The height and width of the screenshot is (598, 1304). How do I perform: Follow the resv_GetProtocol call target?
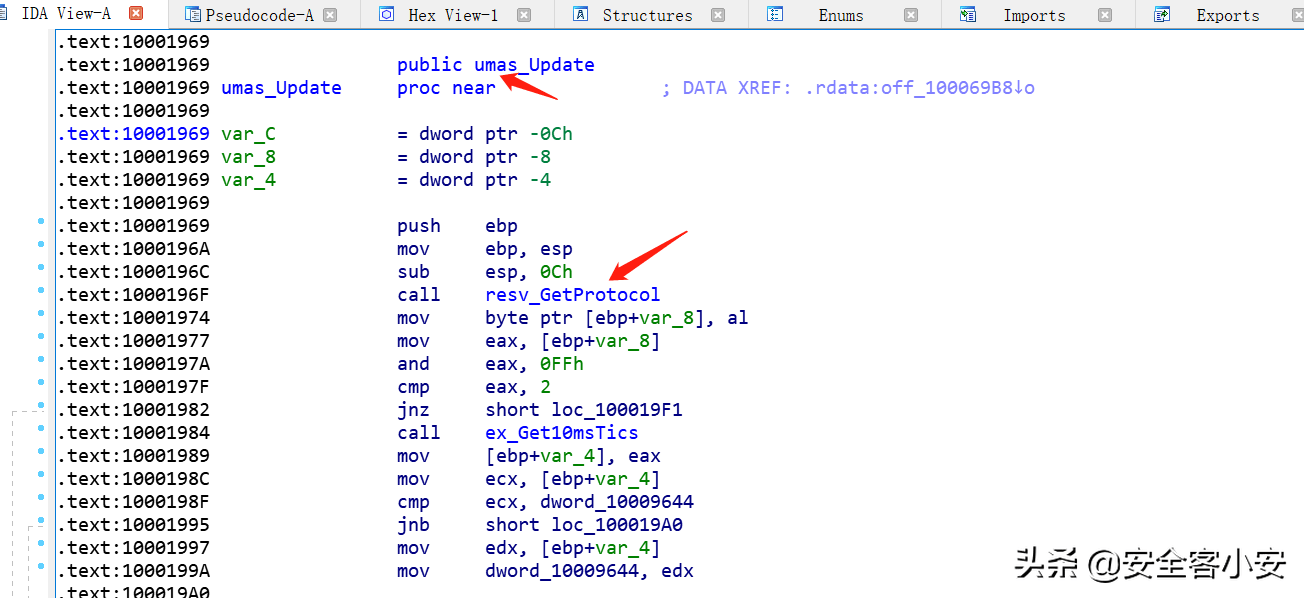(x=572, y=295)
